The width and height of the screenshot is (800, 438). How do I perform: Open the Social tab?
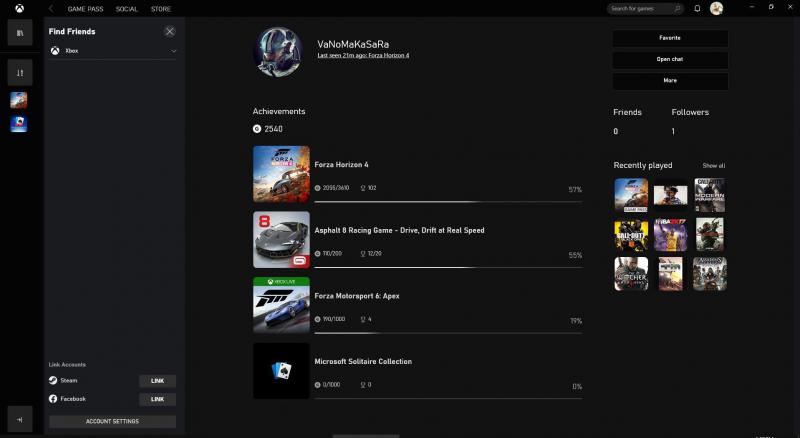[127, 8]
